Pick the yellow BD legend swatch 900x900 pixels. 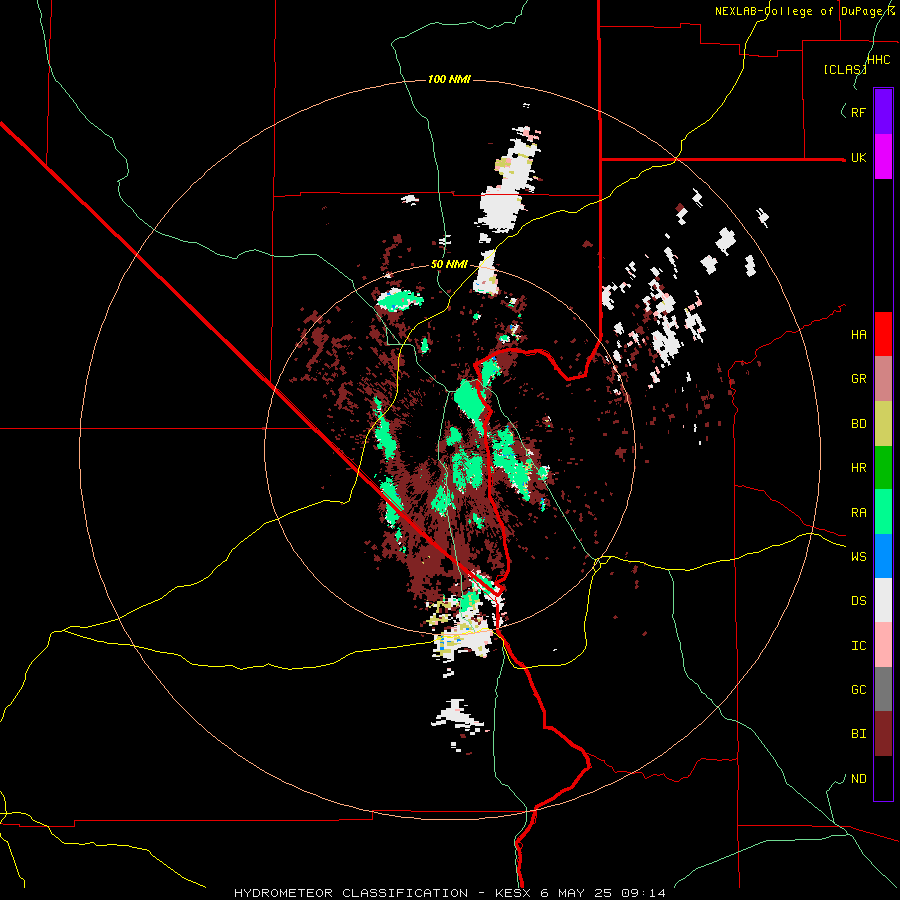click(x=883, y=424)
